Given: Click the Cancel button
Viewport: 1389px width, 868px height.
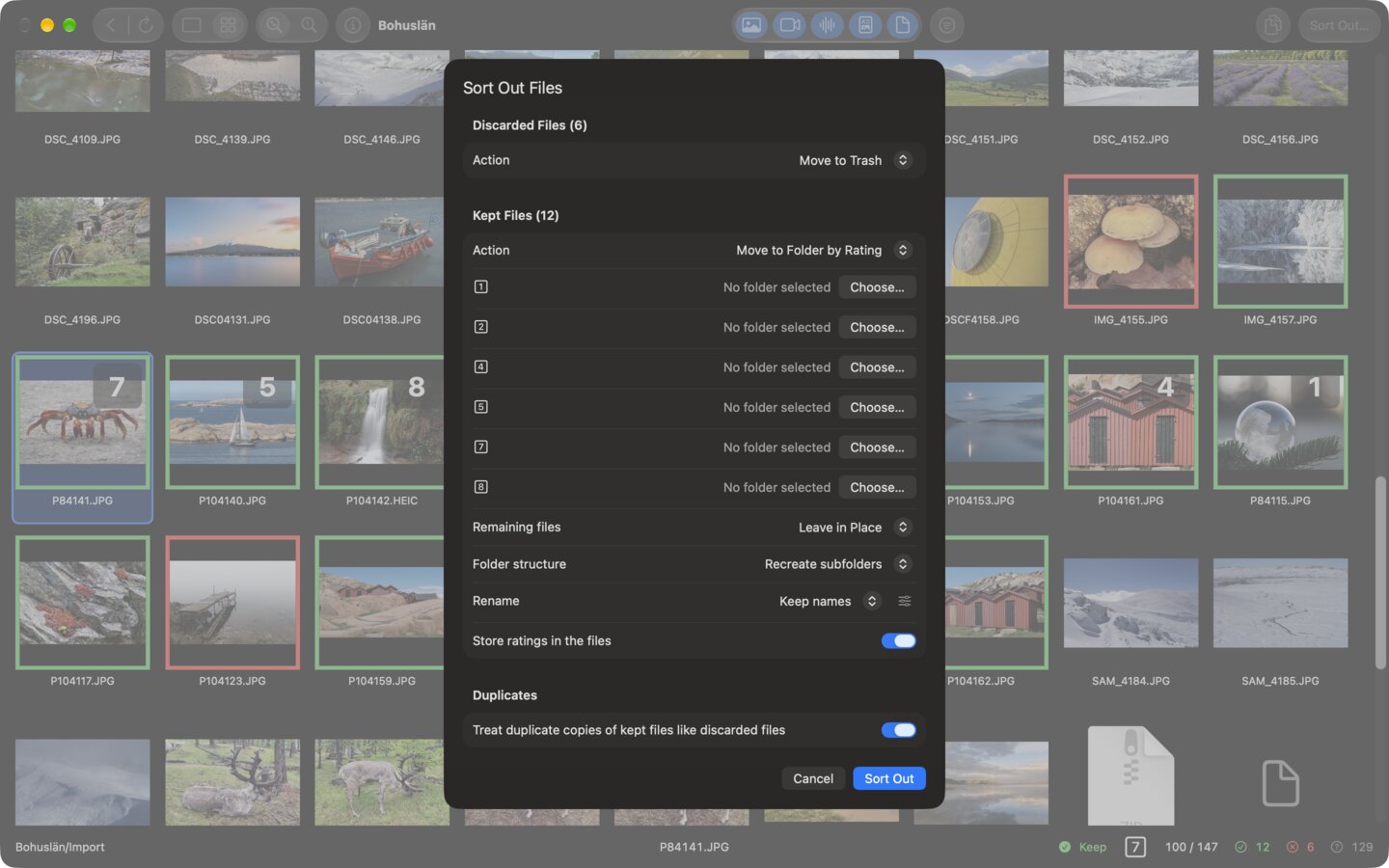Looking at the screenshot, I should (813, 778).
